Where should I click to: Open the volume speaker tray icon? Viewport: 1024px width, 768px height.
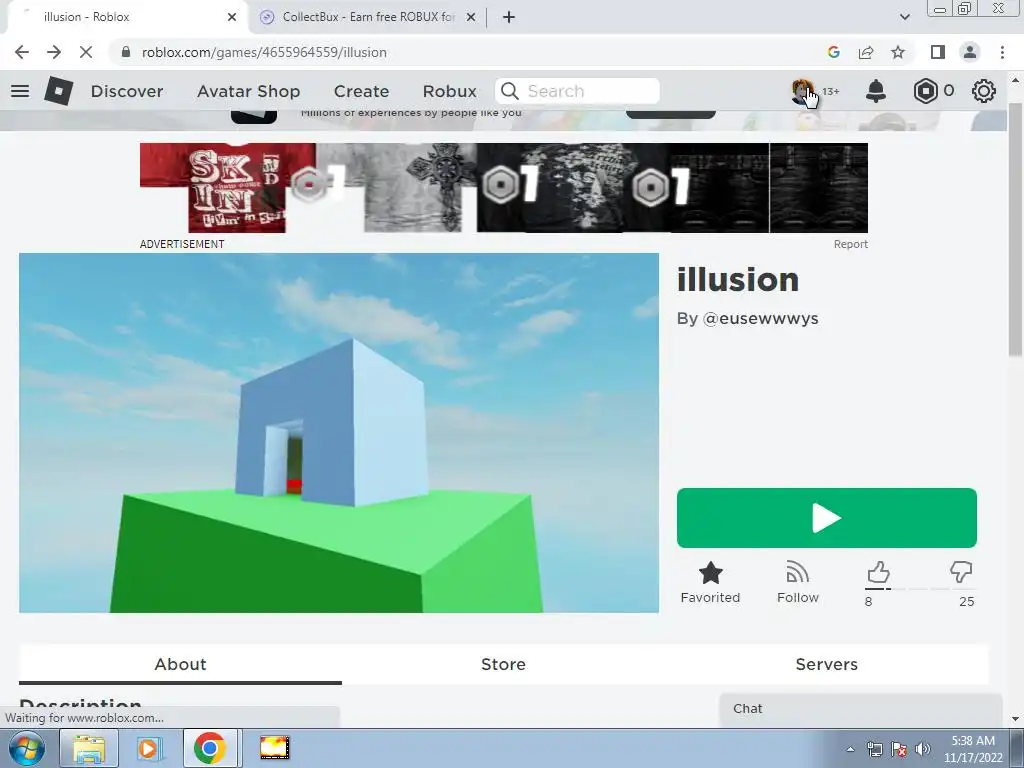coord(923,749)
